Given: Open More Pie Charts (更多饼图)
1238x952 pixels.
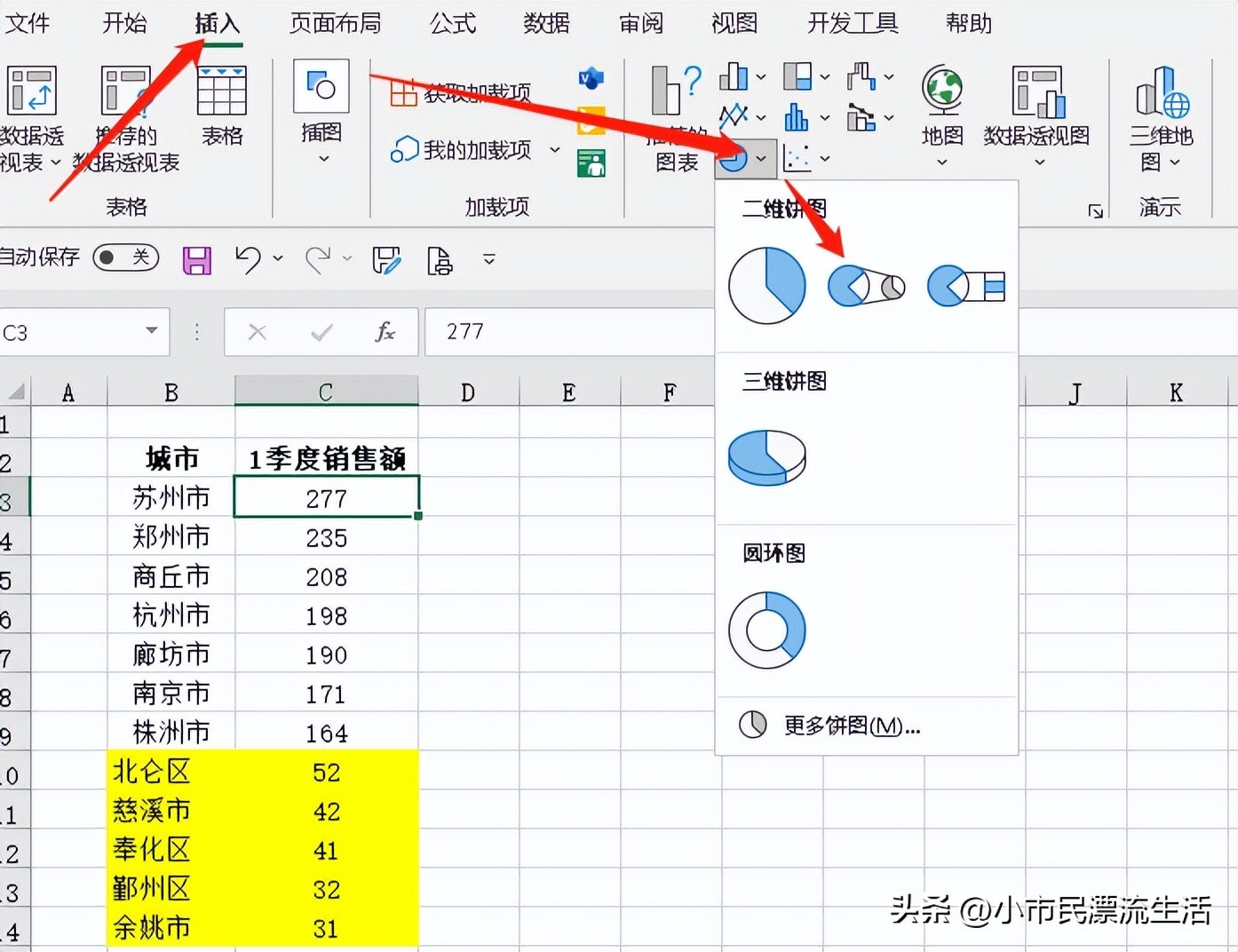Looking at the screenshot, I should [830, 726].
